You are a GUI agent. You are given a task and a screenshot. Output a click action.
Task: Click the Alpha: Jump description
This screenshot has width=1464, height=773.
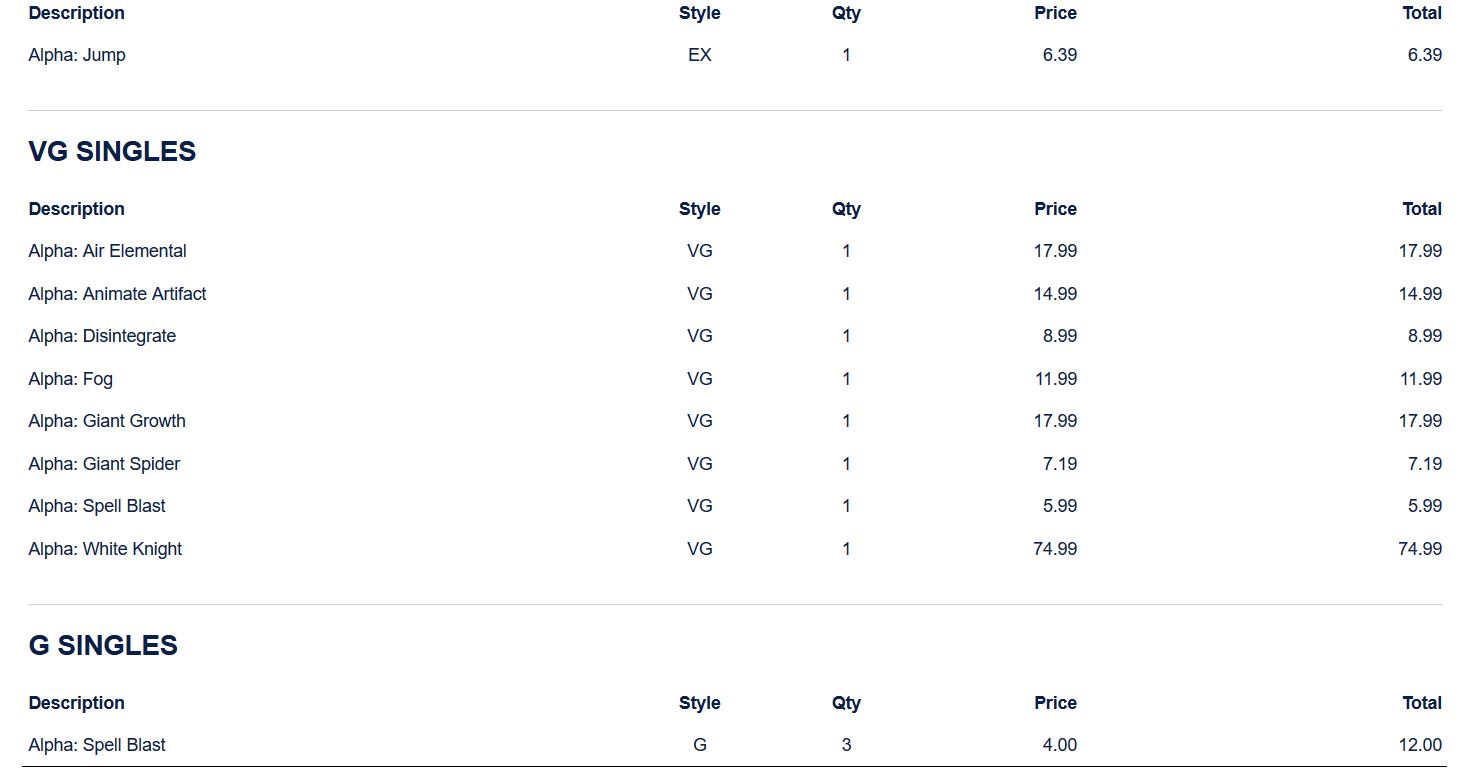77,55
